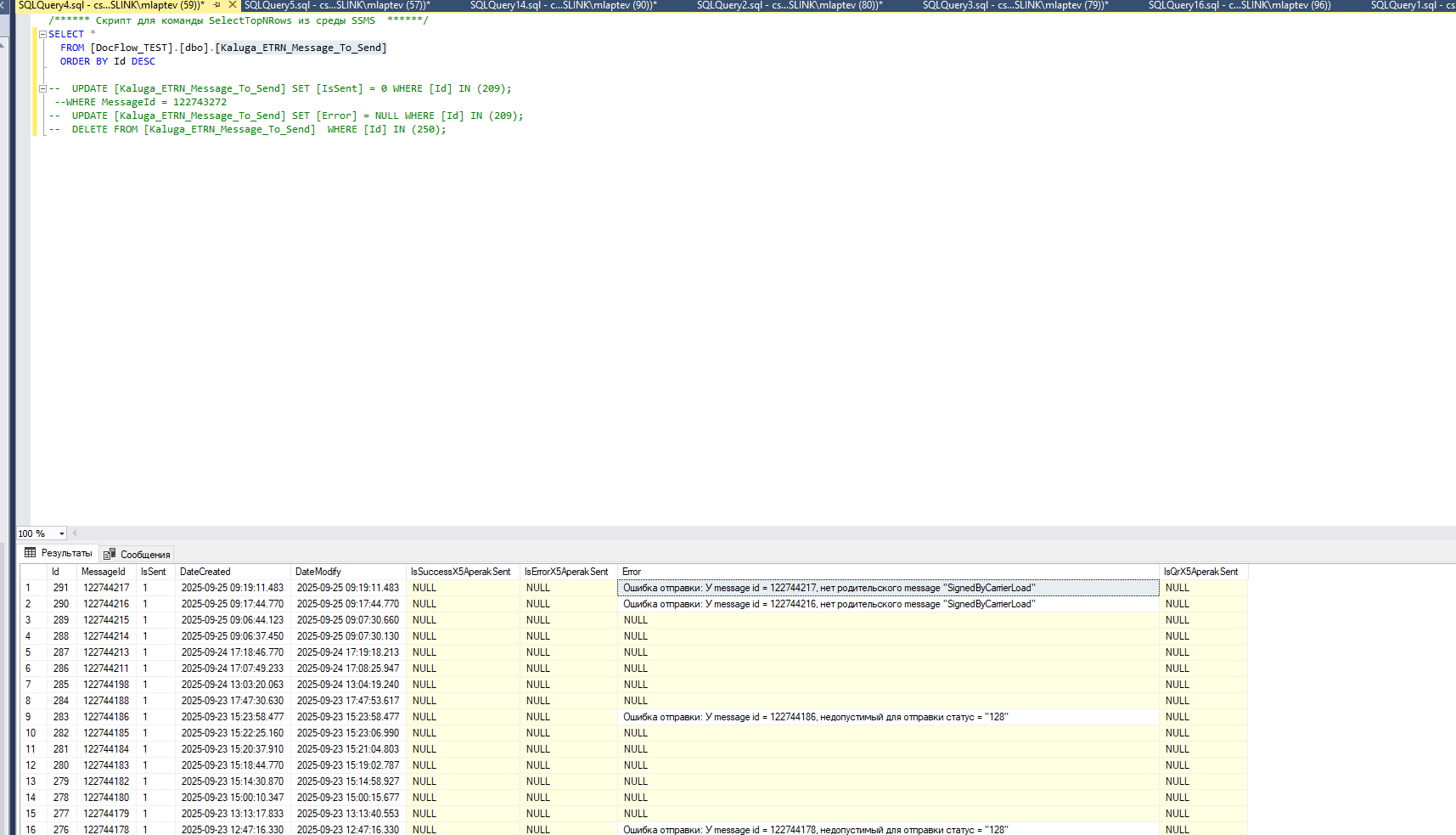The image size is (1456, 835).
Task: Select result row header number 9
Action: coord(34,717)
